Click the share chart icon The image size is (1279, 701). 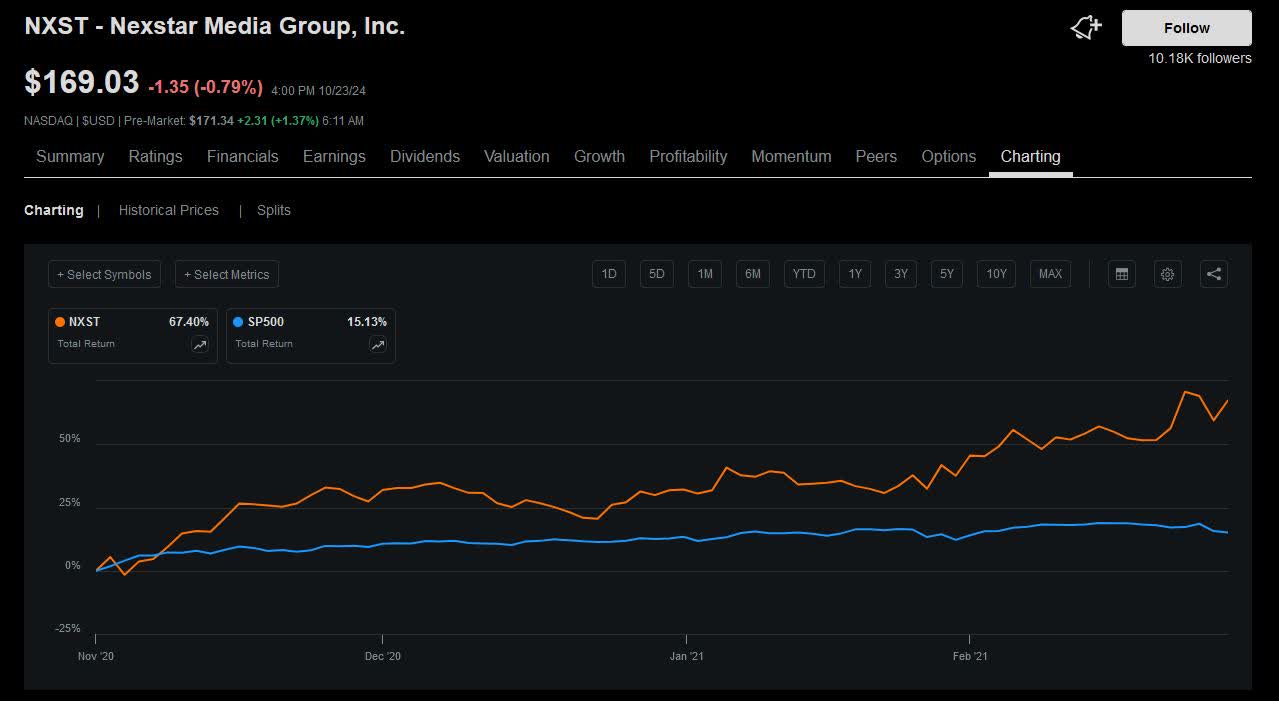pos(1214,274)
